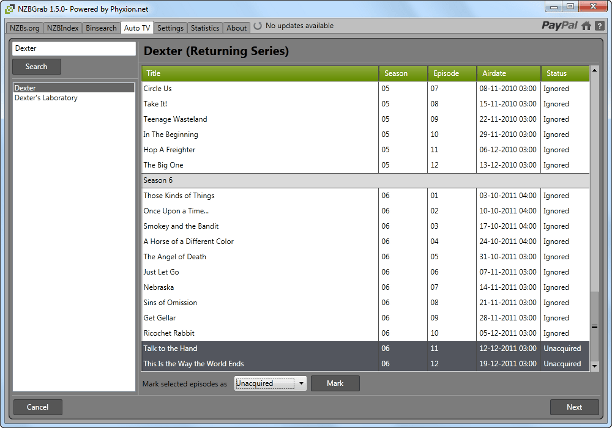
Task: Switch to the NZBs.org tab
Action: click(25, 28)
